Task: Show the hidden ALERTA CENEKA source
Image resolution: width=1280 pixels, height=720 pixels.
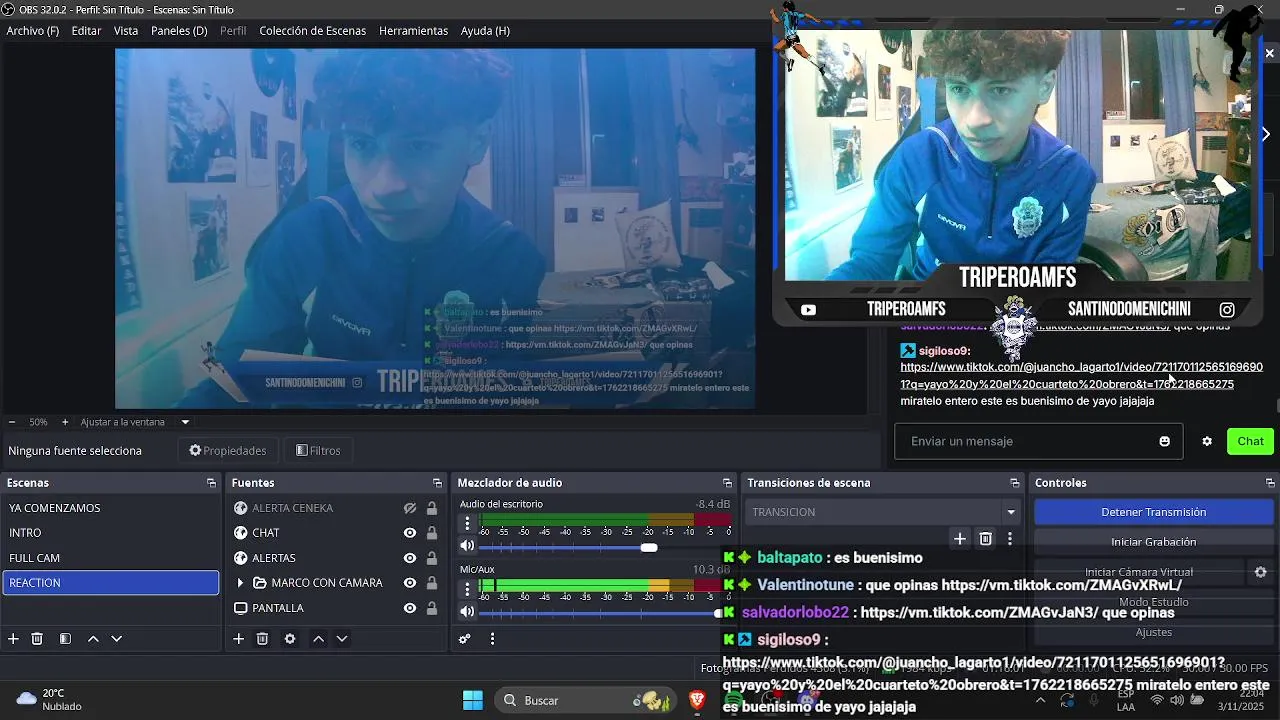Action: pos(410,508)
